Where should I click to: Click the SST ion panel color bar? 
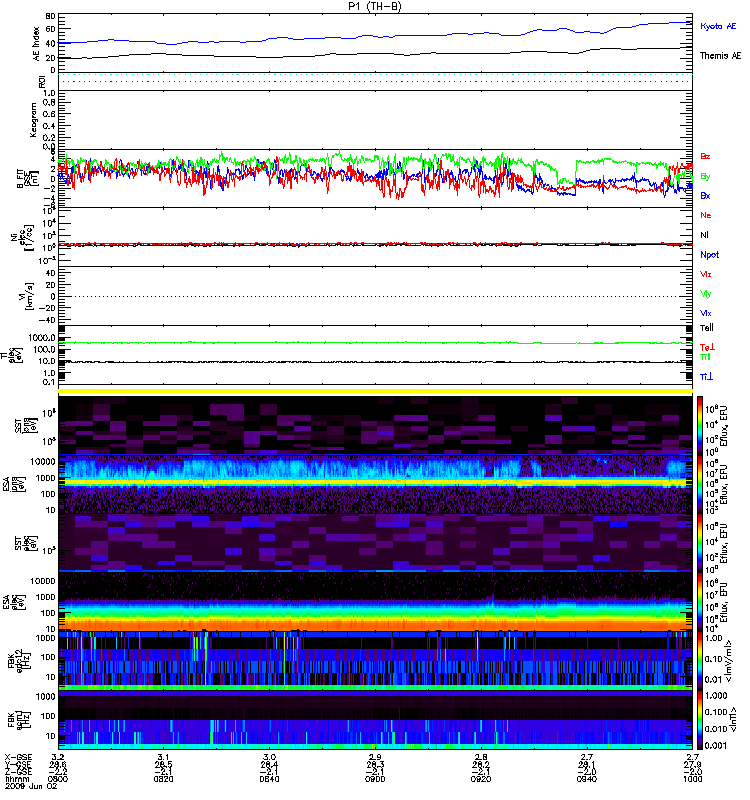tap(699, 424)
